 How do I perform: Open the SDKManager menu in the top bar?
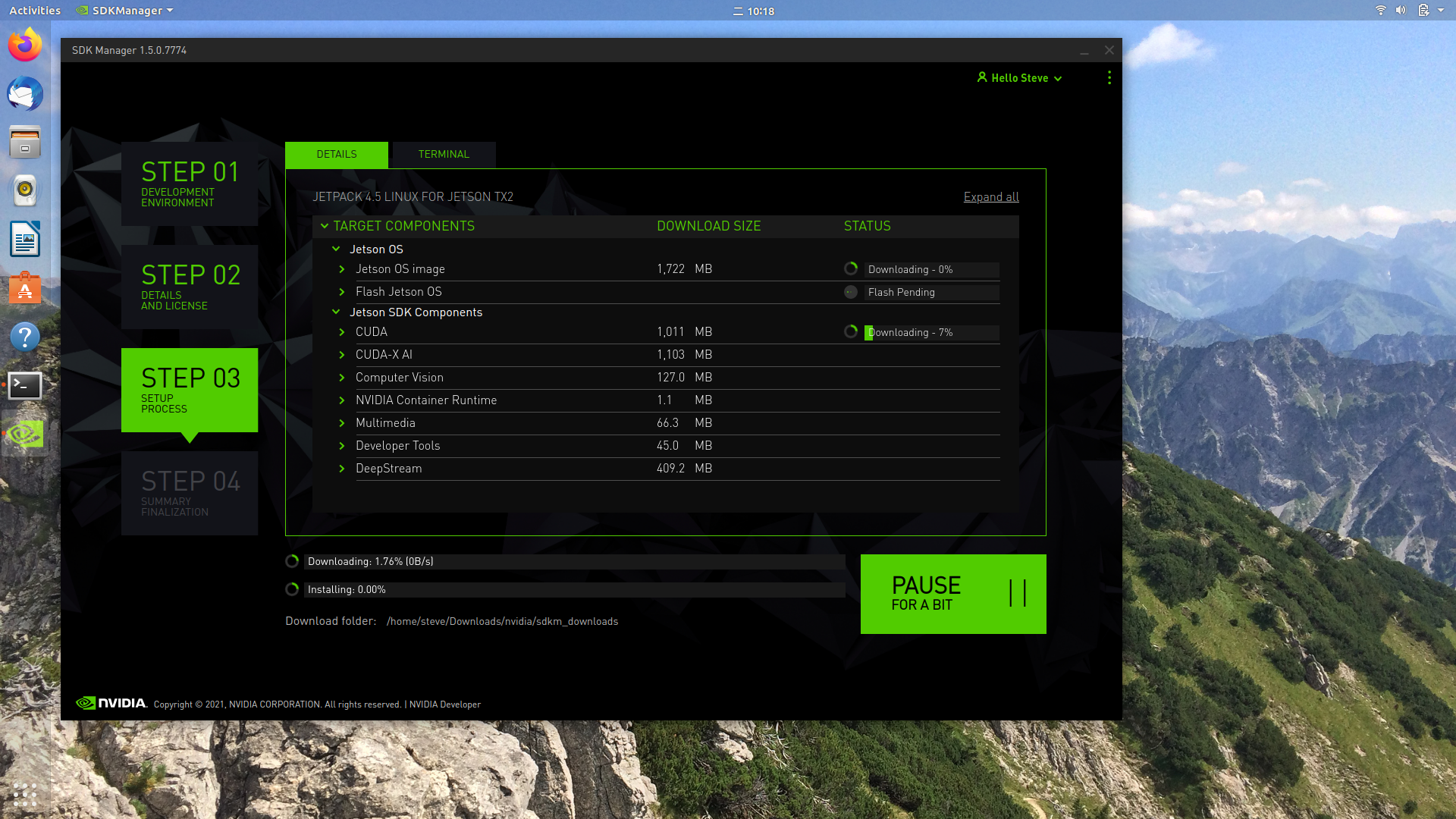click(124, 11)
